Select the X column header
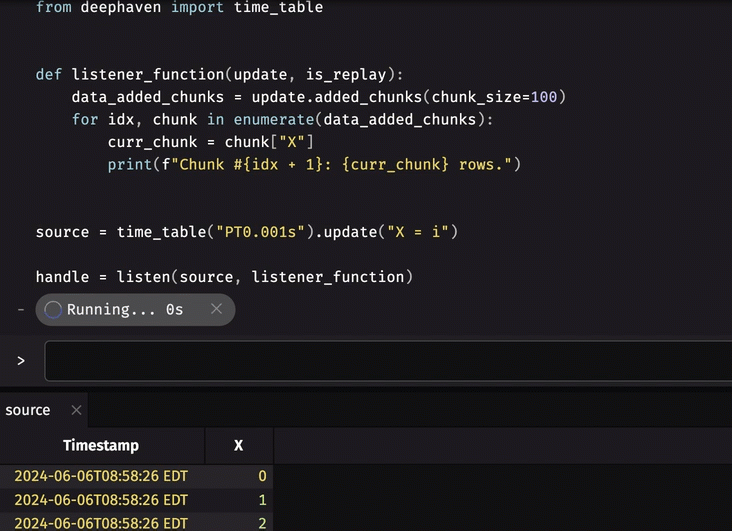Screen dimensions: 732x531 click(x=238, y=445)
